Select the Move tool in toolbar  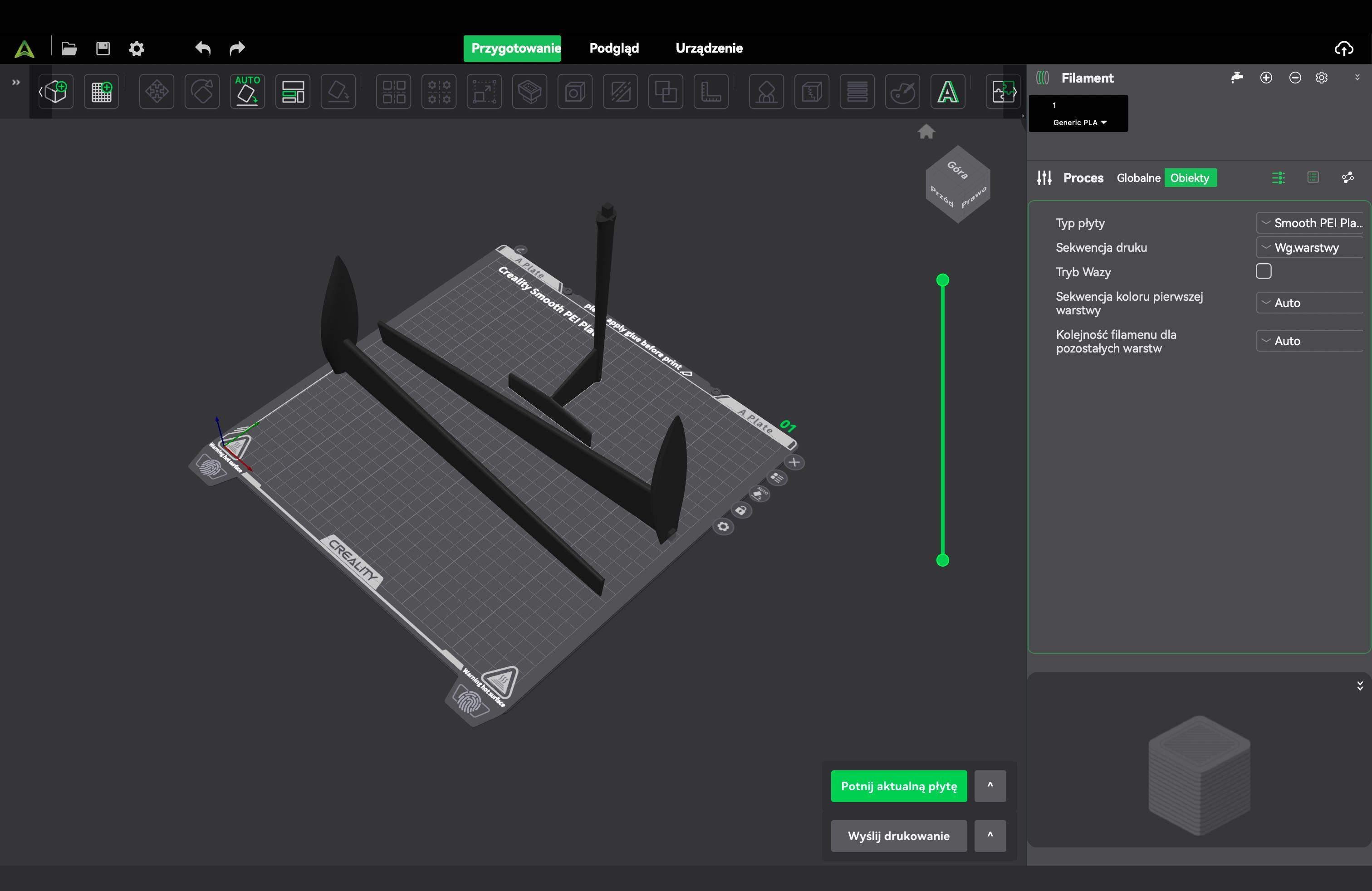[x=157, y=92]
